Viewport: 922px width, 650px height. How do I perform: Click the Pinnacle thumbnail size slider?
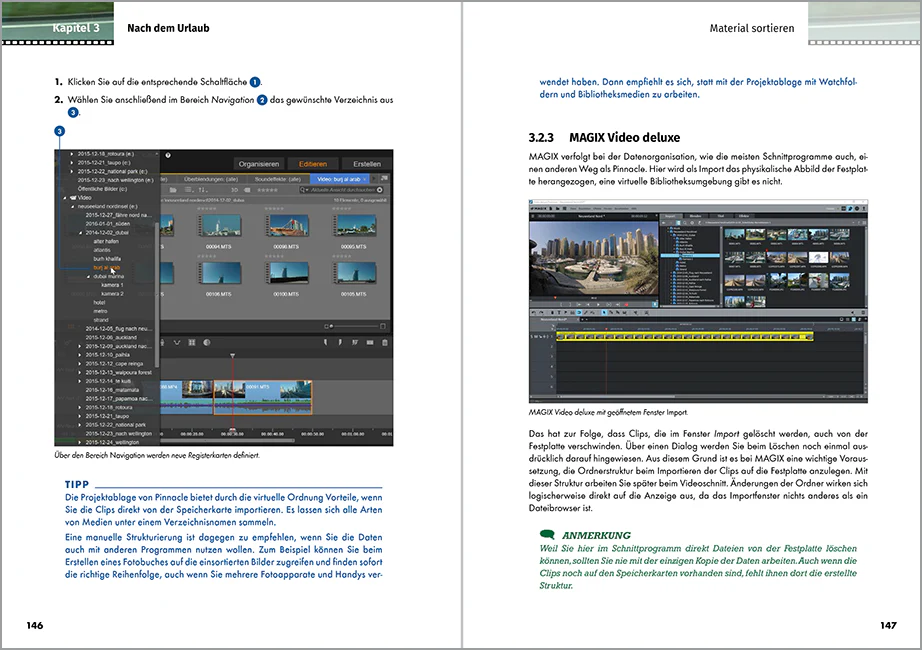355,326
